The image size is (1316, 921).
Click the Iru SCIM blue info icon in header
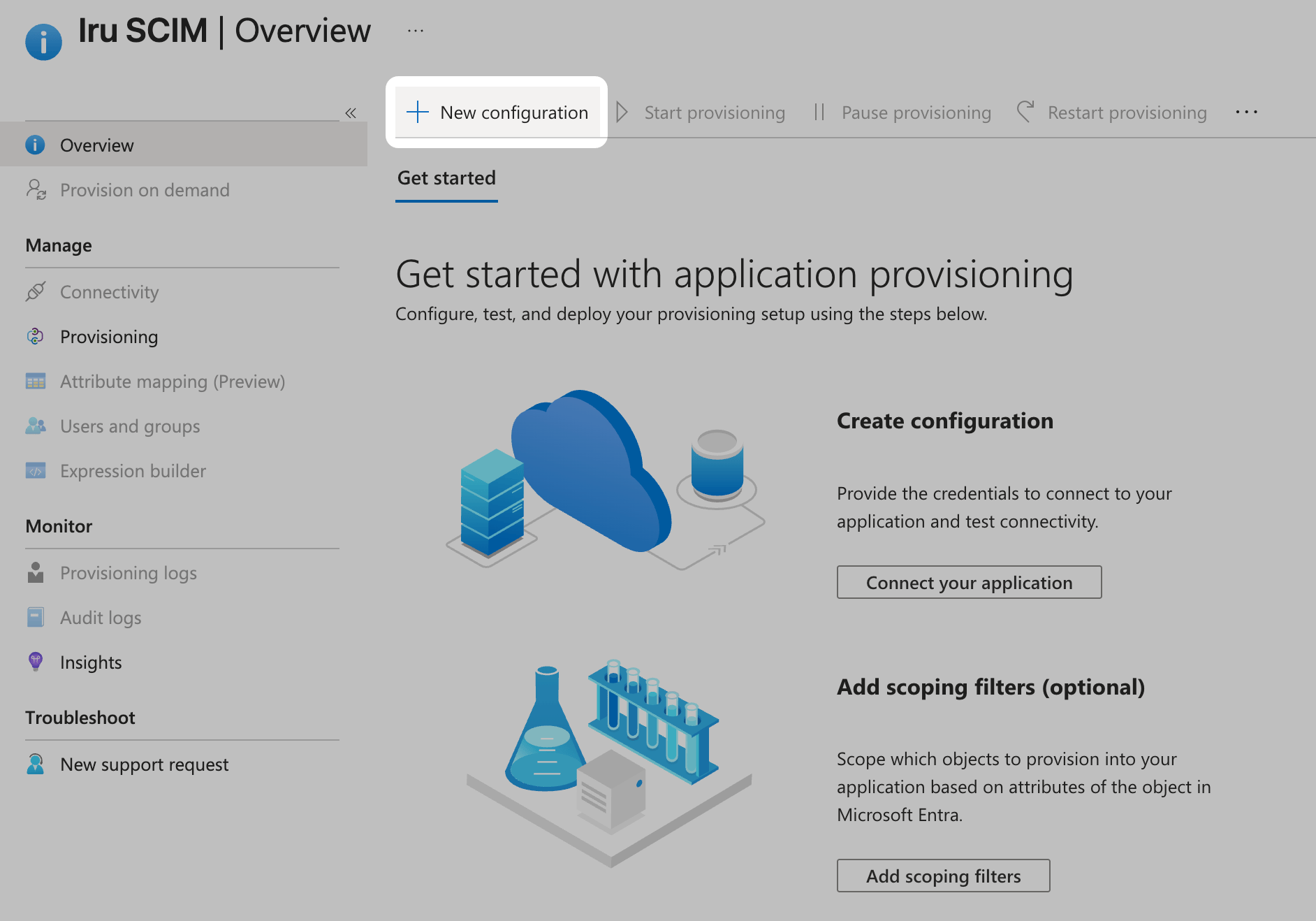[43, 42]
